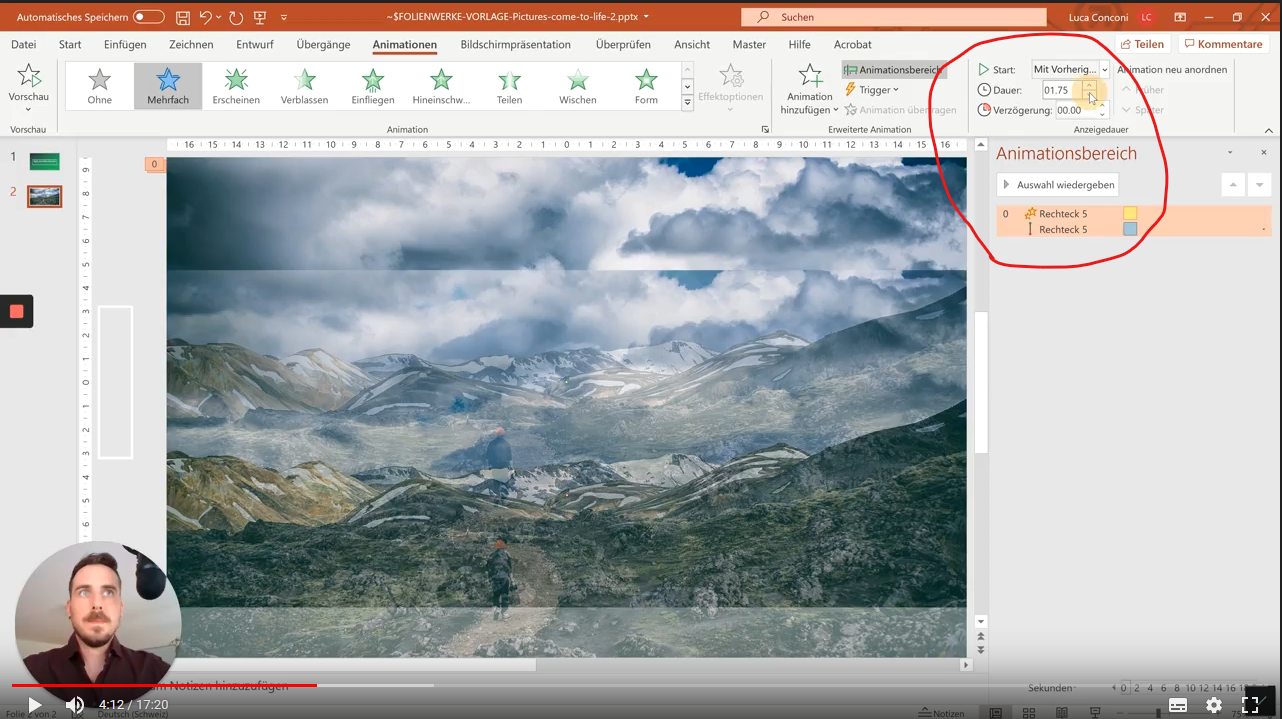Image resolution: width=1282 pixels, height=719 pixels.
Task: Apply the Erscheinen animation
Action: pyautogui.click(x=236, y=86)
